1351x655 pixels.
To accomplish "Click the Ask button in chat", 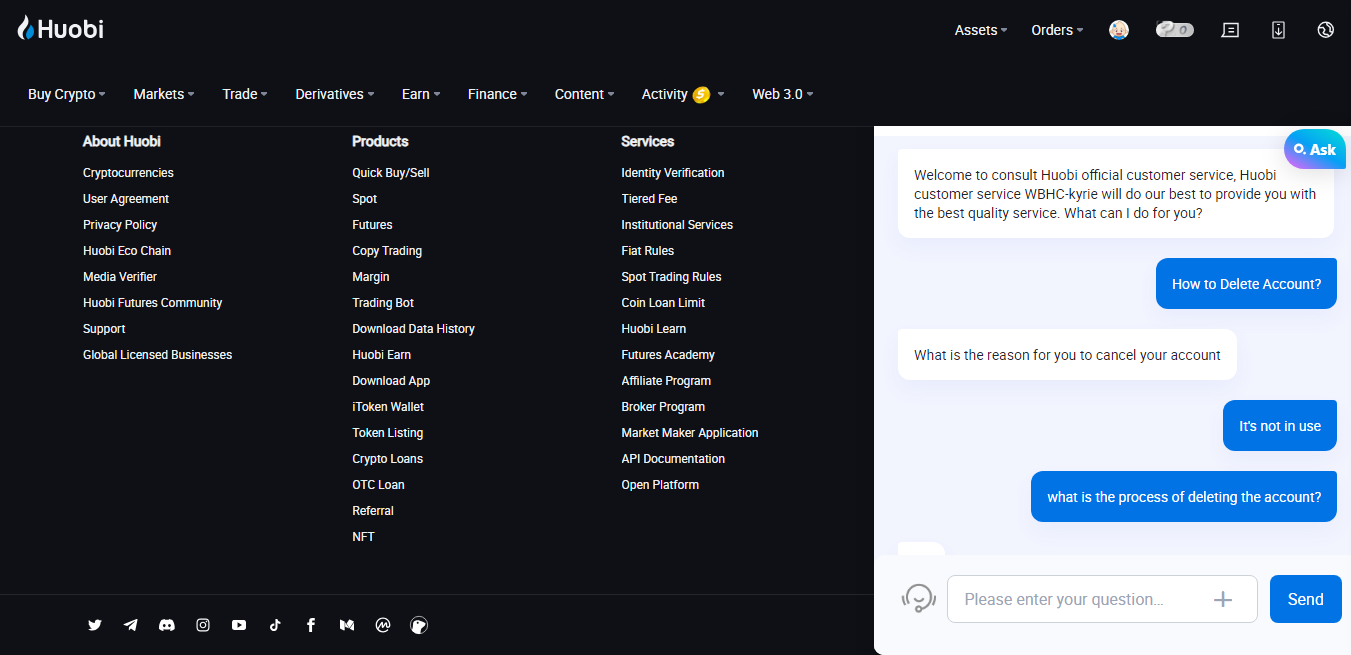I will click(1315, 149).
